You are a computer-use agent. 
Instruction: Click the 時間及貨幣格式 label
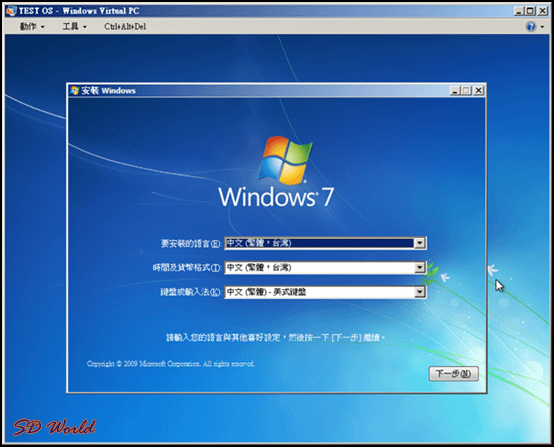point(187,267)
